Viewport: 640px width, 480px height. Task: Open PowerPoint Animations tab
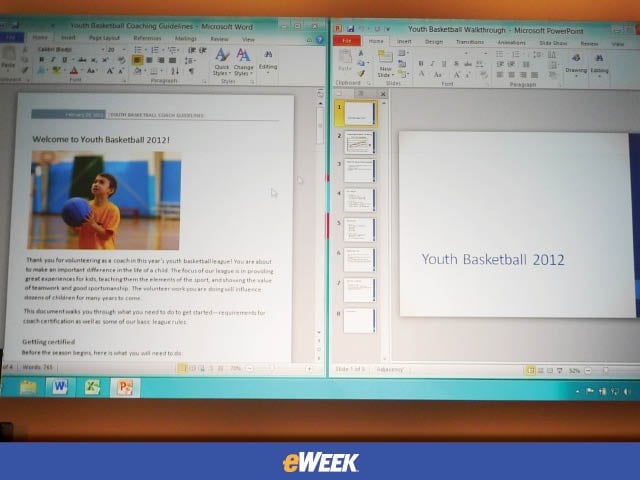511,42
